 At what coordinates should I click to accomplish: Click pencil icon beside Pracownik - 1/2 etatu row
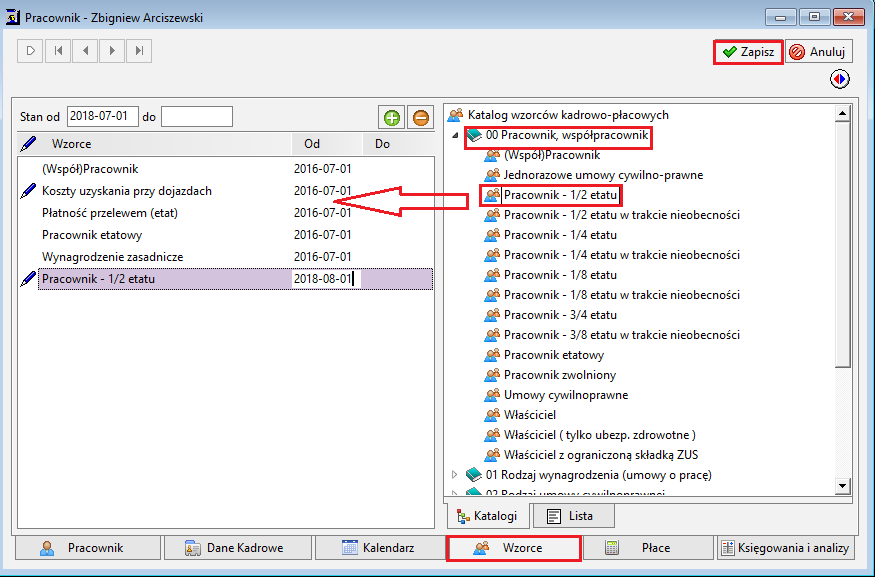(28, 278)
